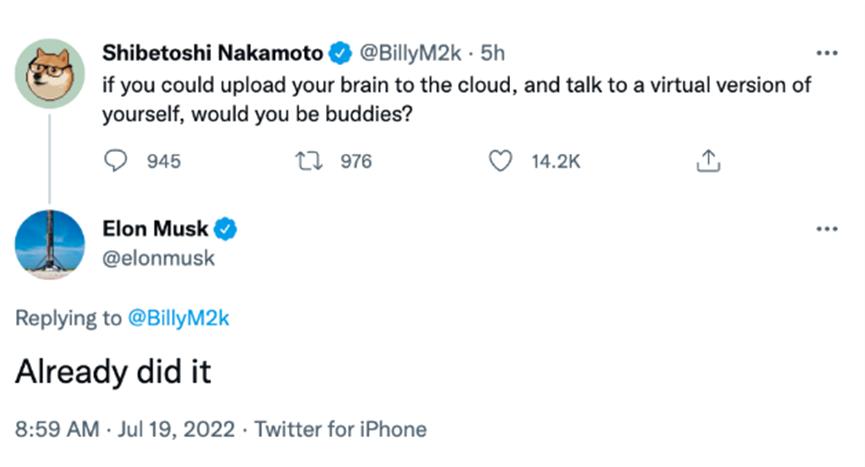The height and width of the screenshot is (467, 865).
Task: Click the @BillyM2k handle beside name
Action: pyautogui.click(x=410, y=53)
